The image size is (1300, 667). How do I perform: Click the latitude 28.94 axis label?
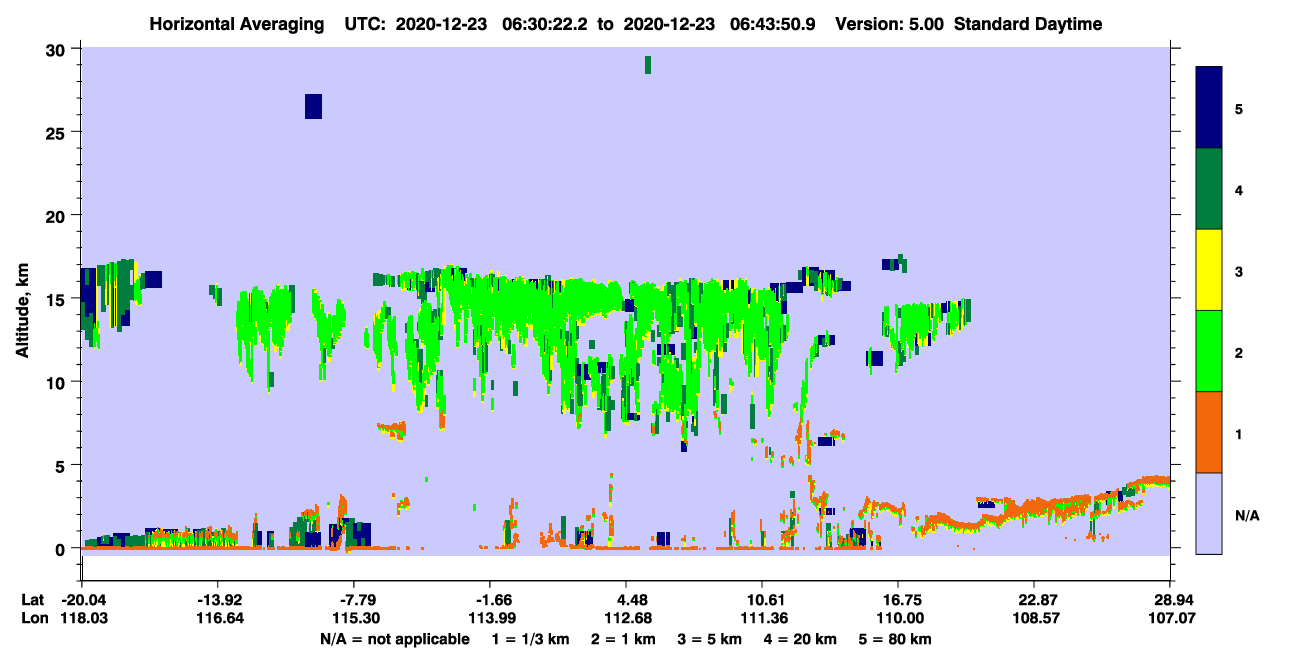pyautogui.click(x=1171, y=599)
